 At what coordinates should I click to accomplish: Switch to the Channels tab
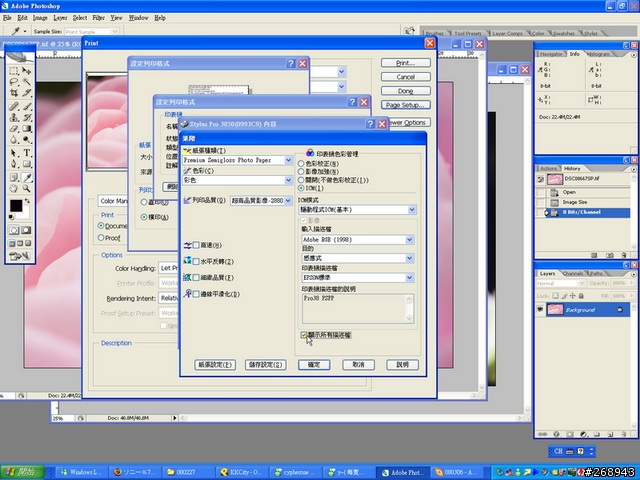point(572,273)
